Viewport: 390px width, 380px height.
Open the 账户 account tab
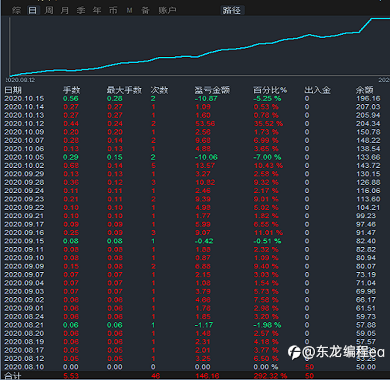(167, 11)
